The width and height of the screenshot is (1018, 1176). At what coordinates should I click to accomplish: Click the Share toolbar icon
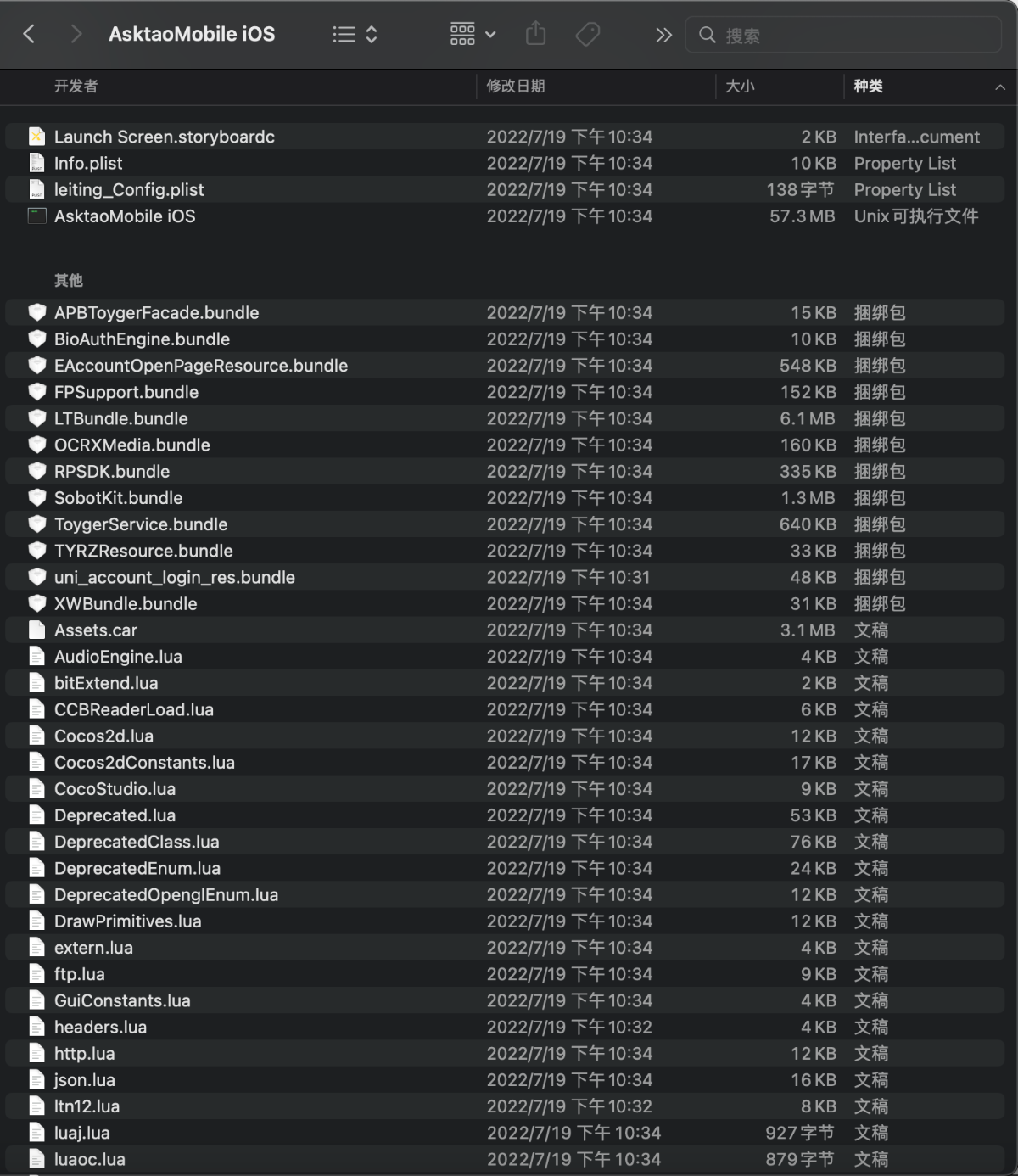coord(535,34)
